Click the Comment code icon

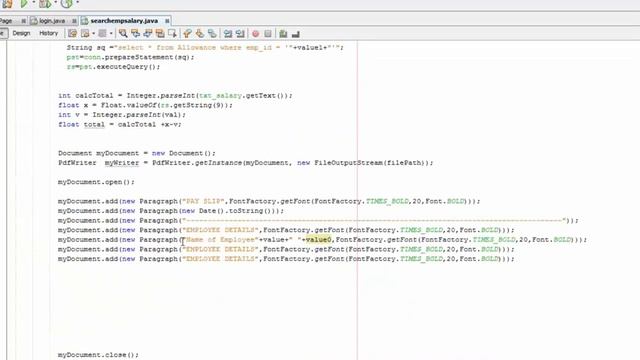coord(283,33)
